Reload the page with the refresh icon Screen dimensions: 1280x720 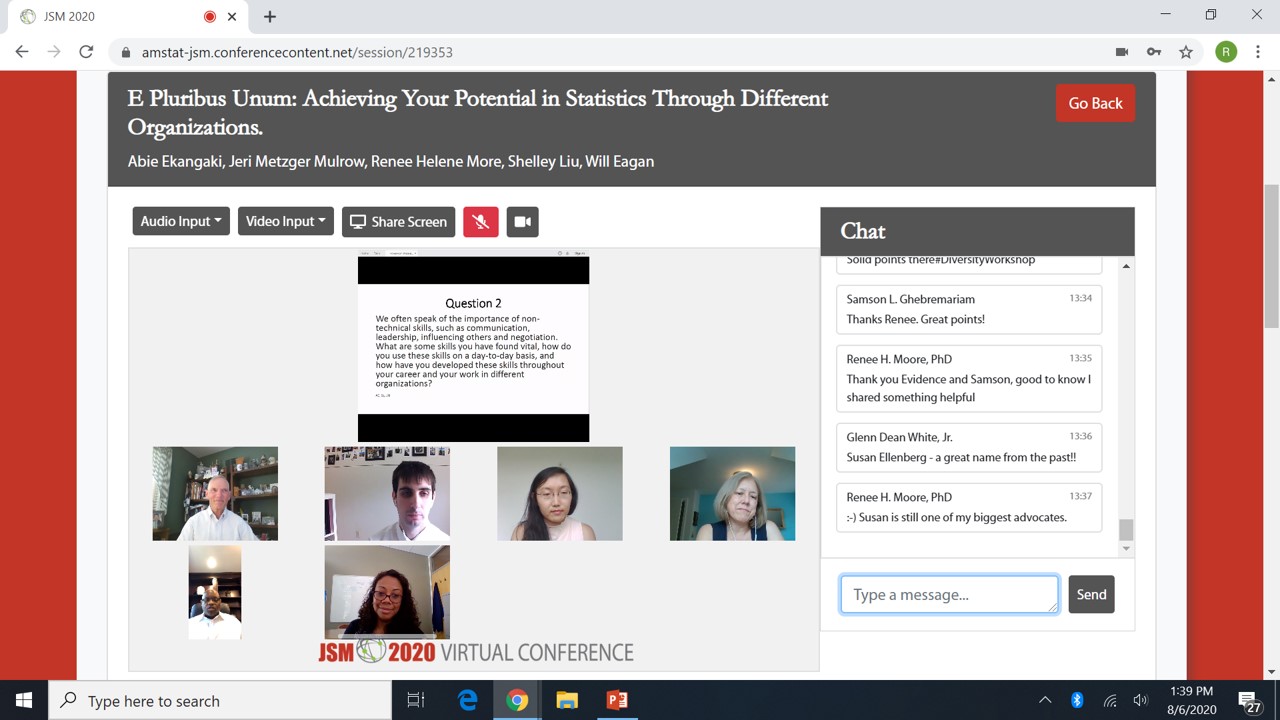(x=86, y=52)
